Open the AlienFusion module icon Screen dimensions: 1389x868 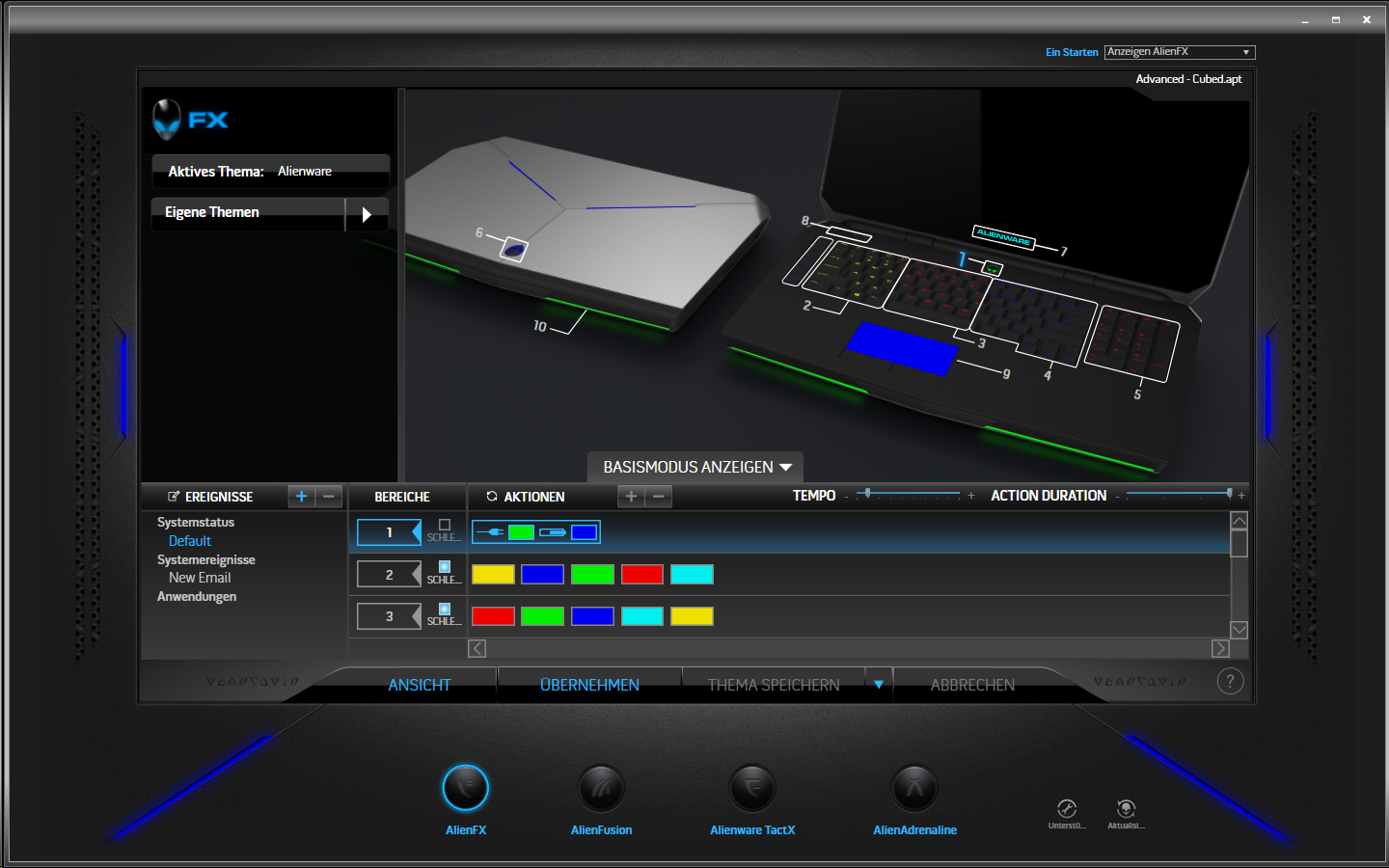pos(601,788)
